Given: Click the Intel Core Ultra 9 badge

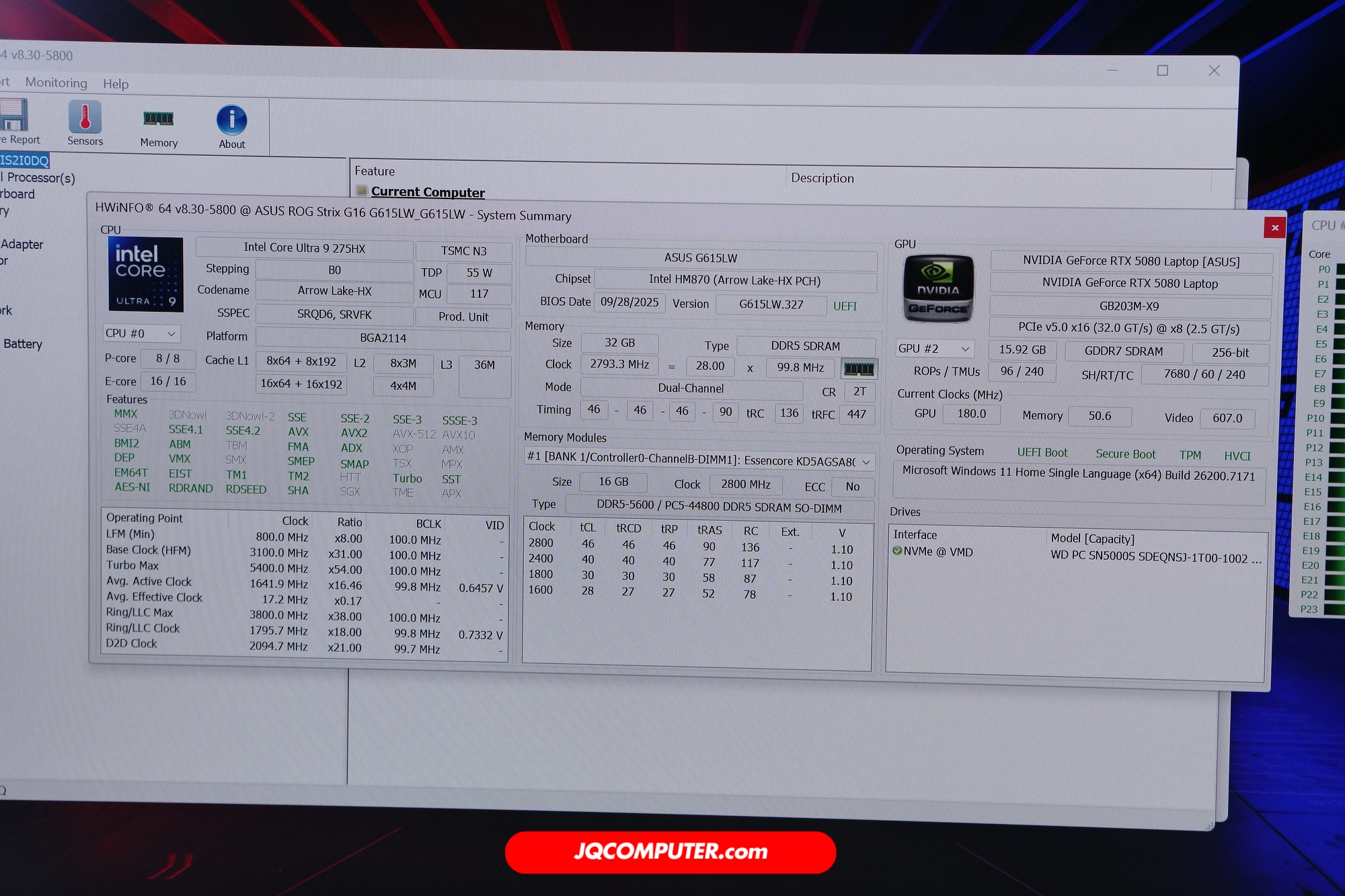Looking at the screenshot, I should (145, 276).
